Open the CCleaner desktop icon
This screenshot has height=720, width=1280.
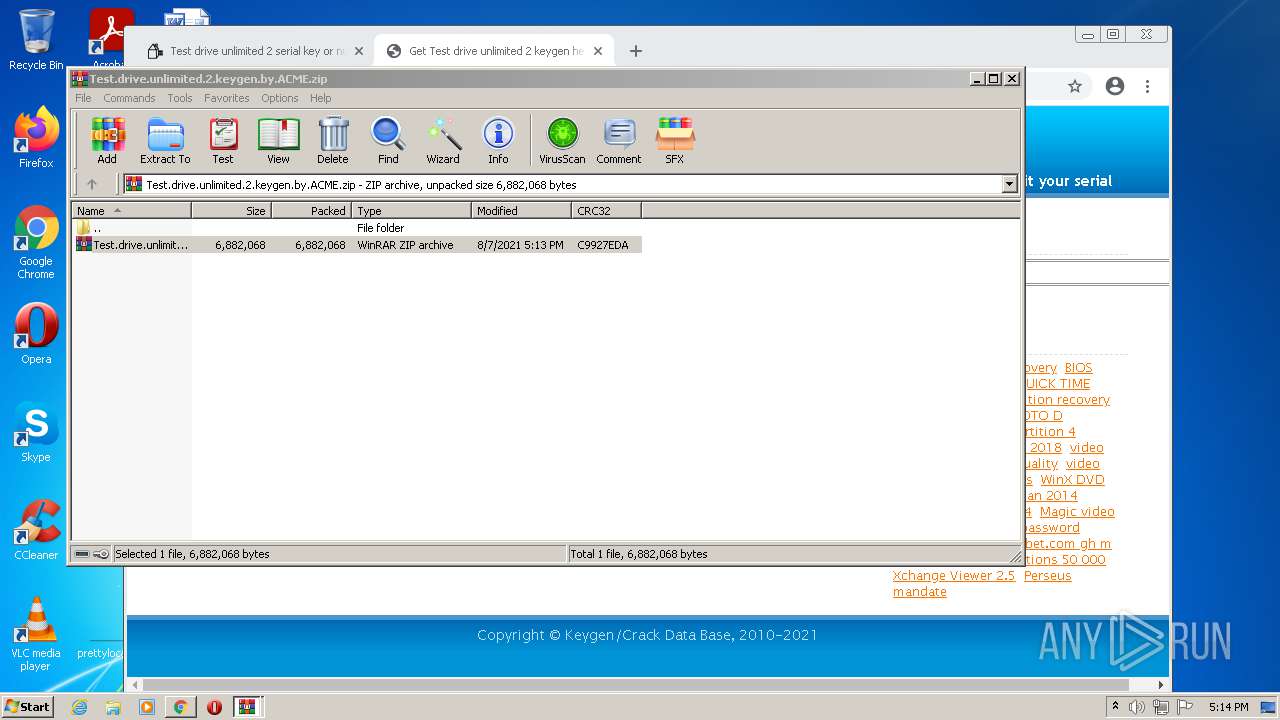point(36,530)
